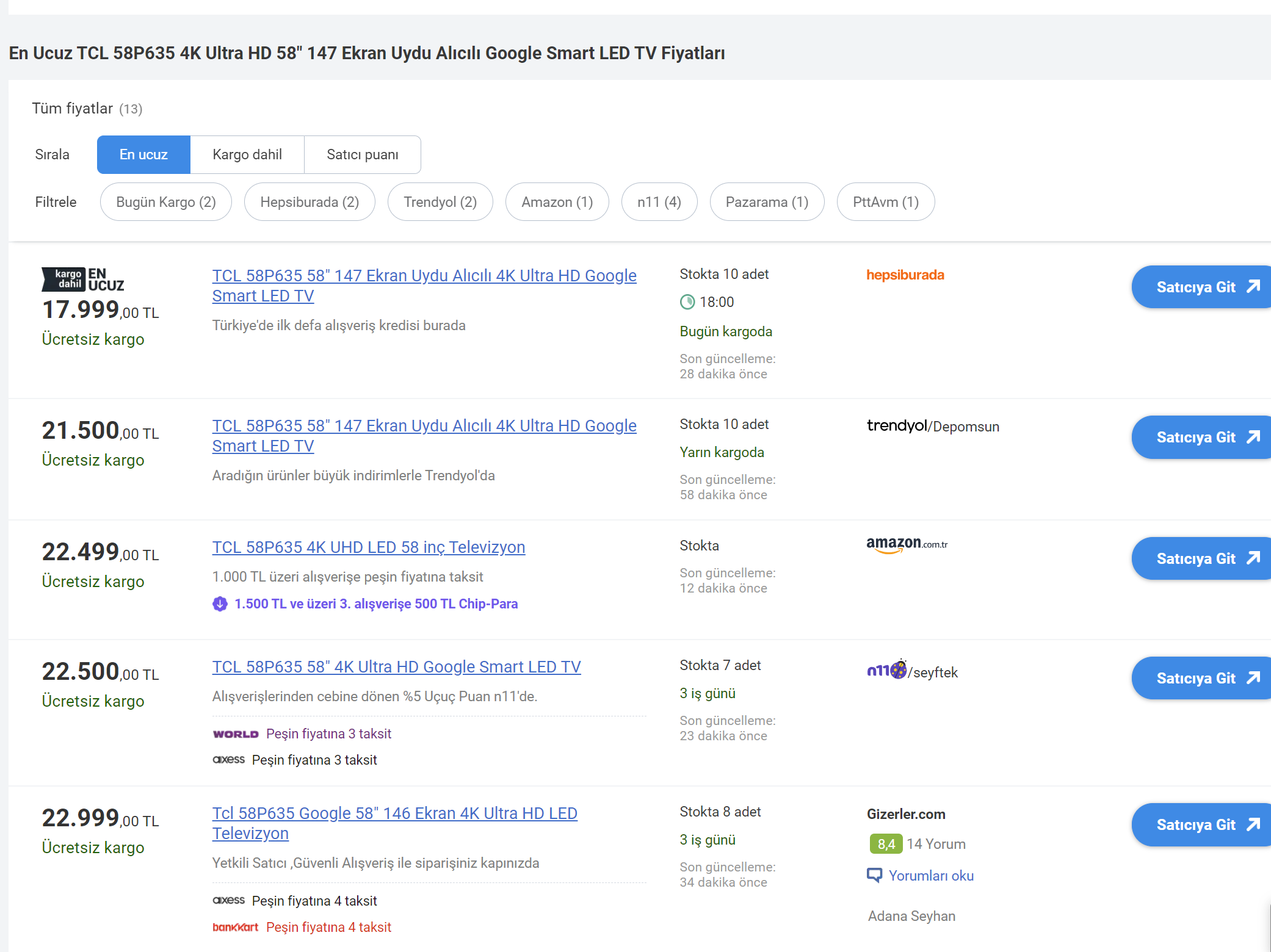This screenshot has width=1271, height=952.
Task: Click Gizerler.com seller name
Action: 906,814
